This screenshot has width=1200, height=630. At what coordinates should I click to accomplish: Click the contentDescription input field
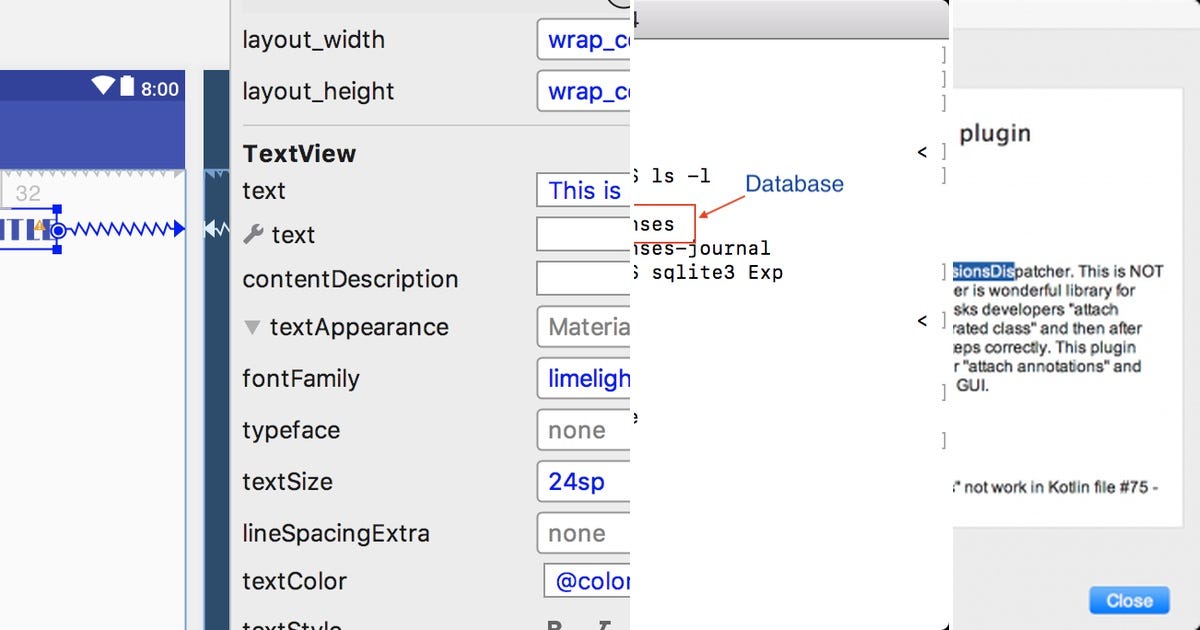pos(585,279)
